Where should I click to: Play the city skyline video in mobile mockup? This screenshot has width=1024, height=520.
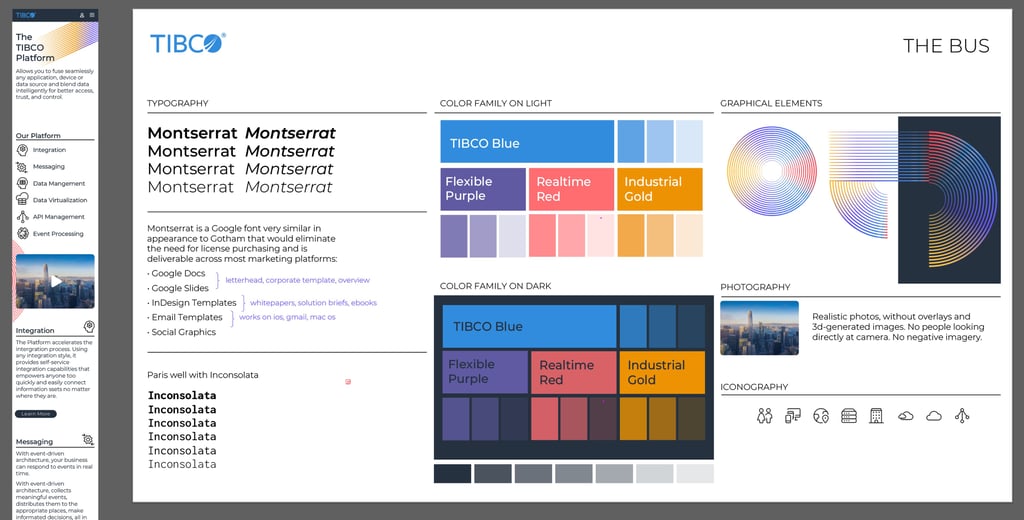(56, 281)
